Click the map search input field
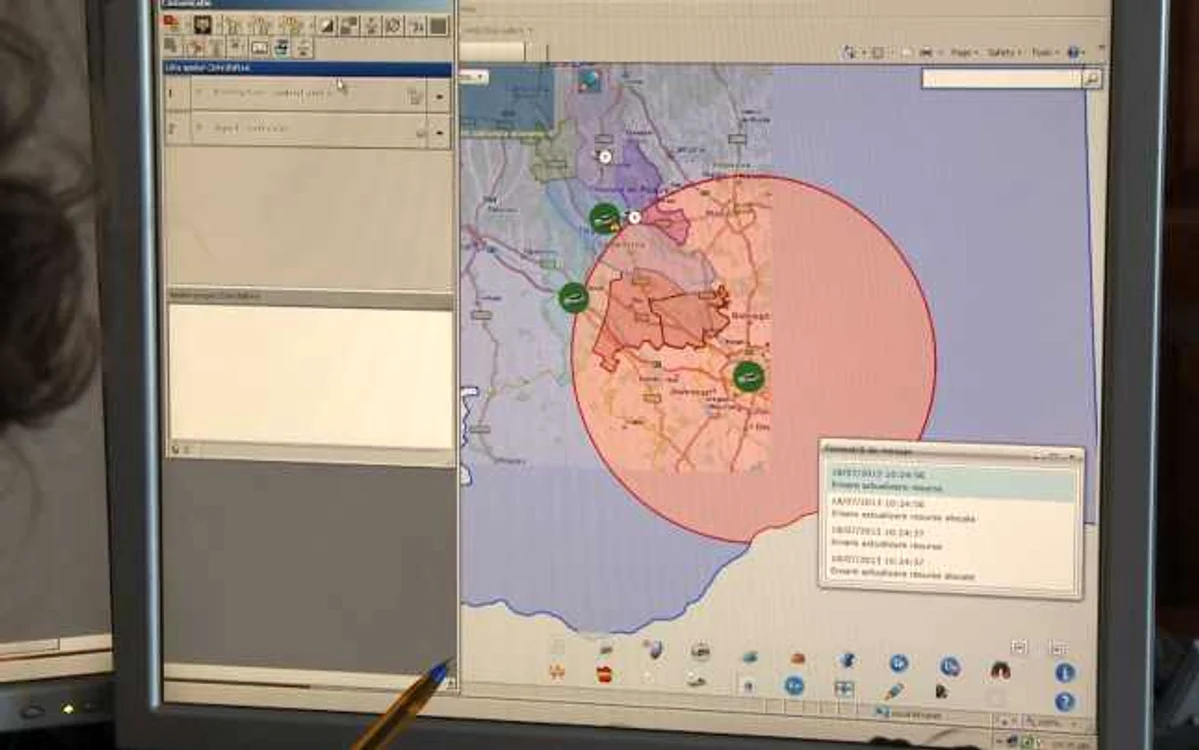Screen dimensions: 1199x750 pyautogui.click(x=1002, y=79)
